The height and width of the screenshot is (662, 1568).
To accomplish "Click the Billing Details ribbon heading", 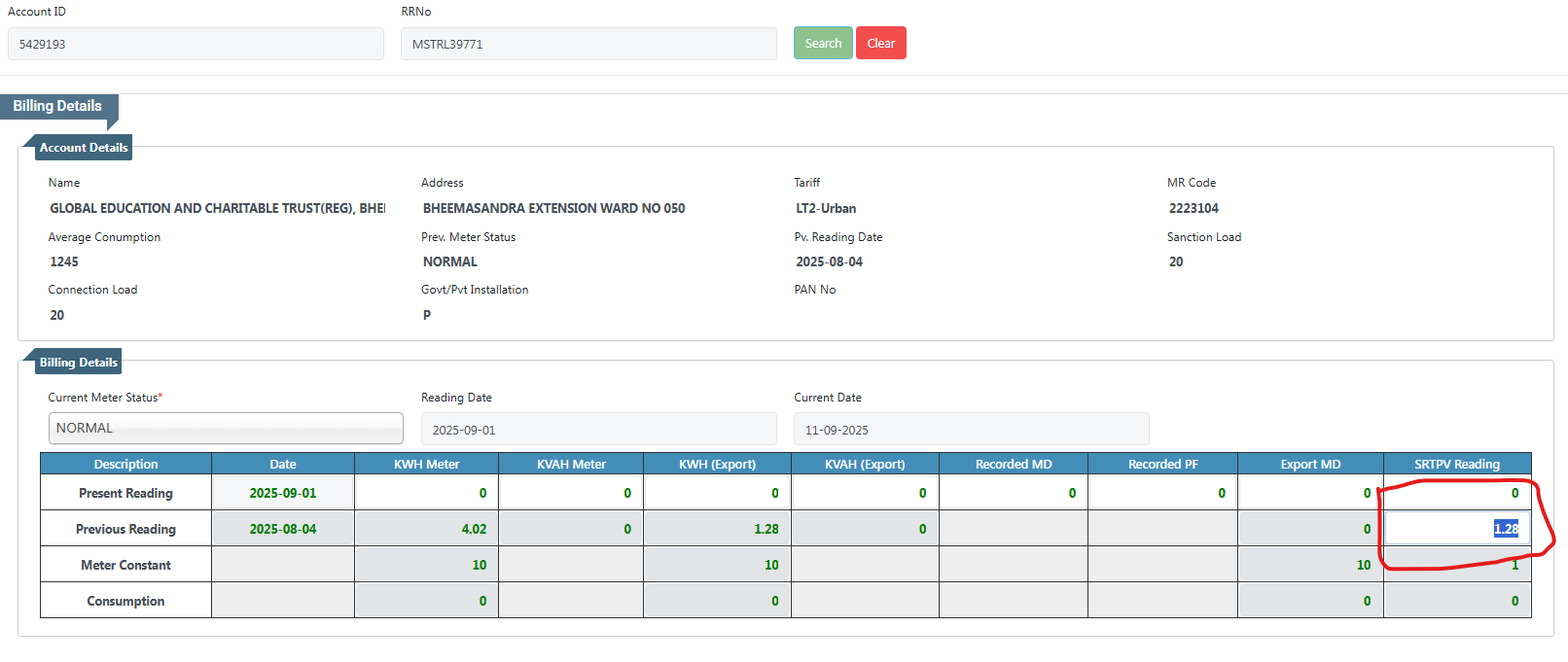I will click(57, 106).
